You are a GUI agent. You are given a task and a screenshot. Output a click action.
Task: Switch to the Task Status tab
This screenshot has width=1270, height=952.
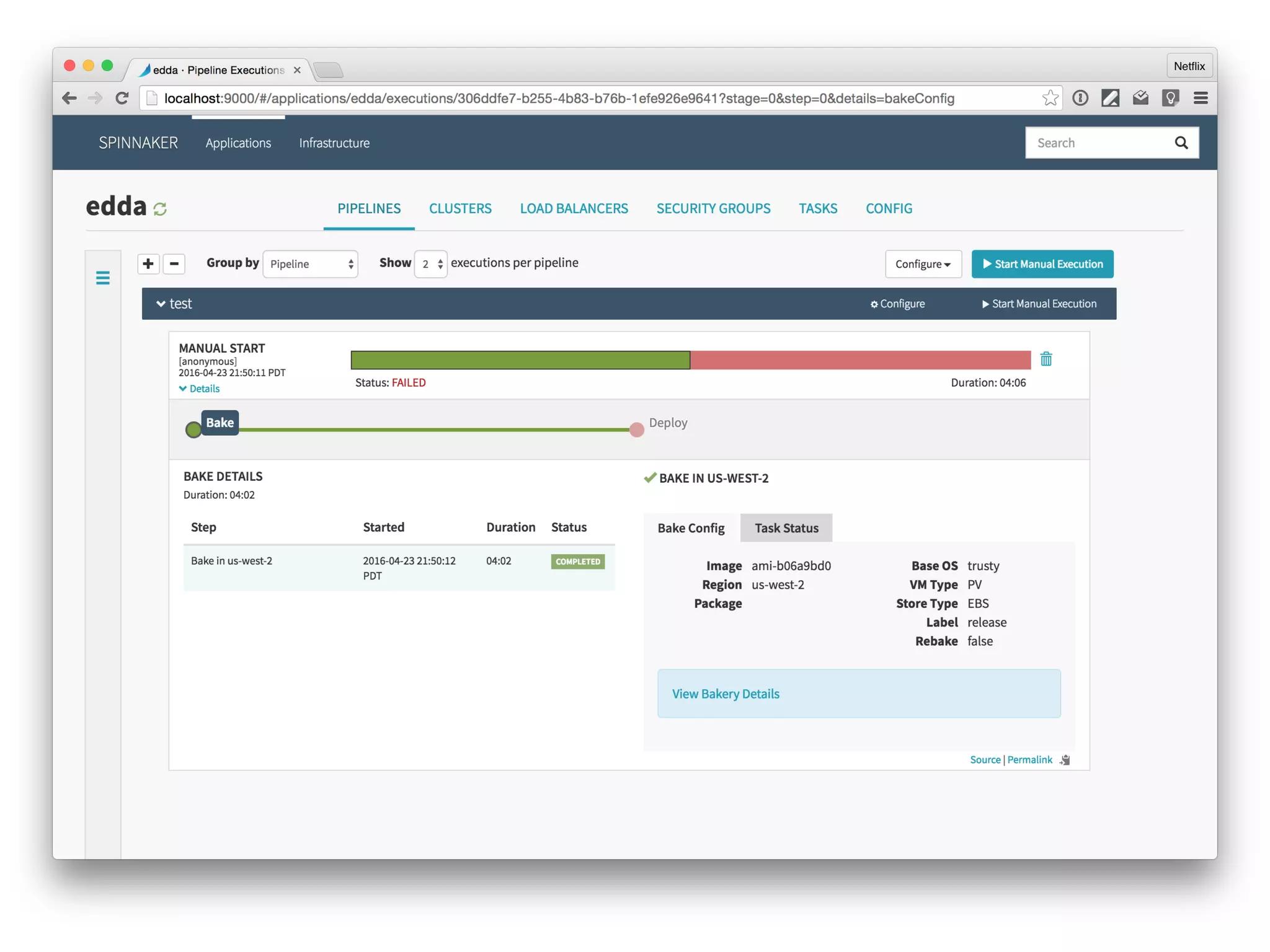pyautogui.click(x=786, y=528)
